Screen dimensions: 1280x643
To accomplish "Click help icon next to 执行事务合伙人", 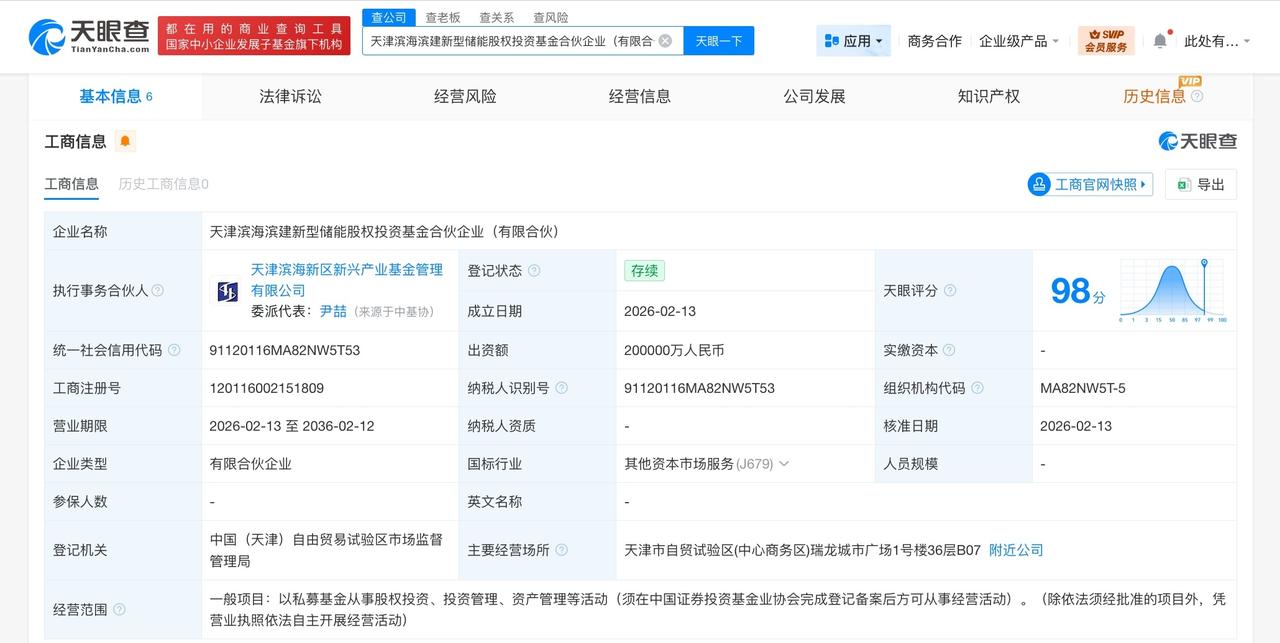I will [157, 291].
